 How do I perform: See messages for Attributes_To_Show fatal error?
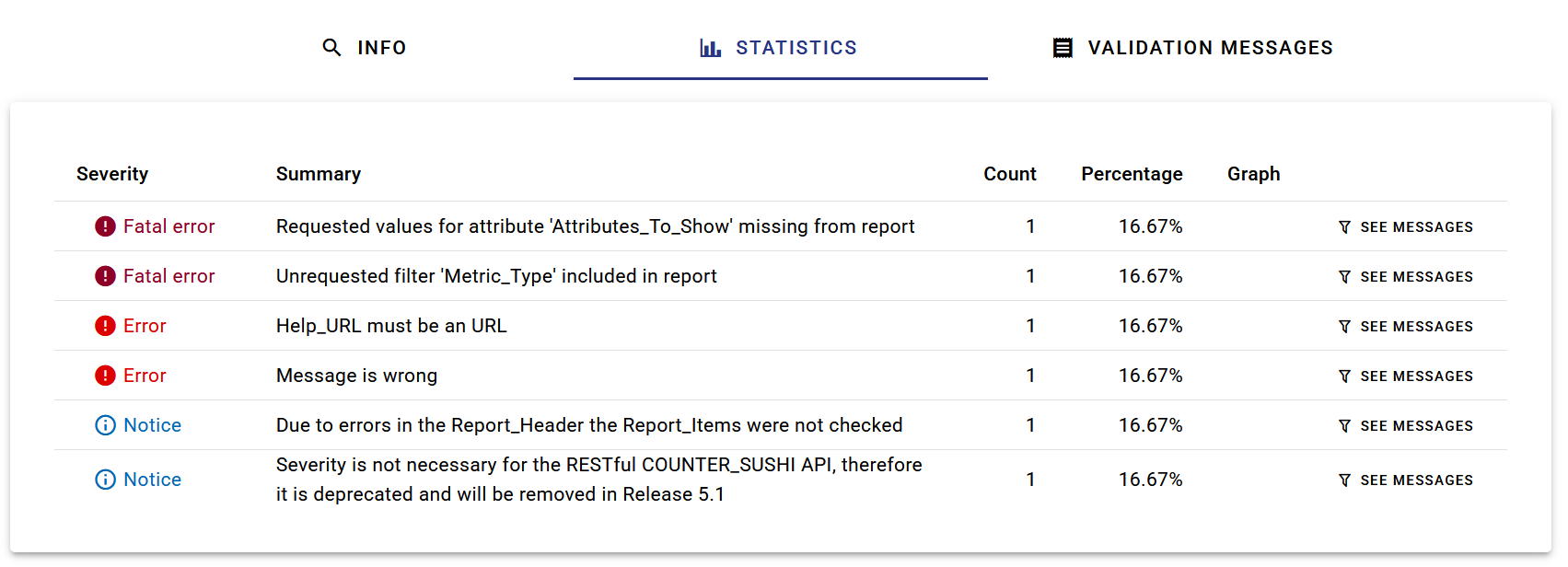[1406, 227]
